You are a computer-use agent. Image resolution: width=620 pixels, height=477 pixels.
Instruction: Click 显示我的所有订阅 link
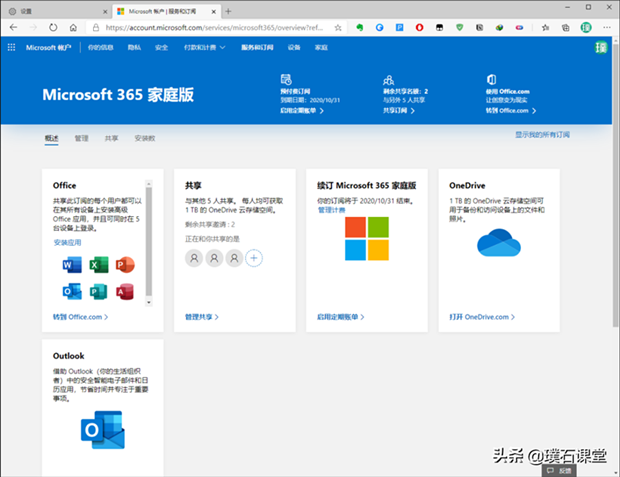click(x=542, y=135)
